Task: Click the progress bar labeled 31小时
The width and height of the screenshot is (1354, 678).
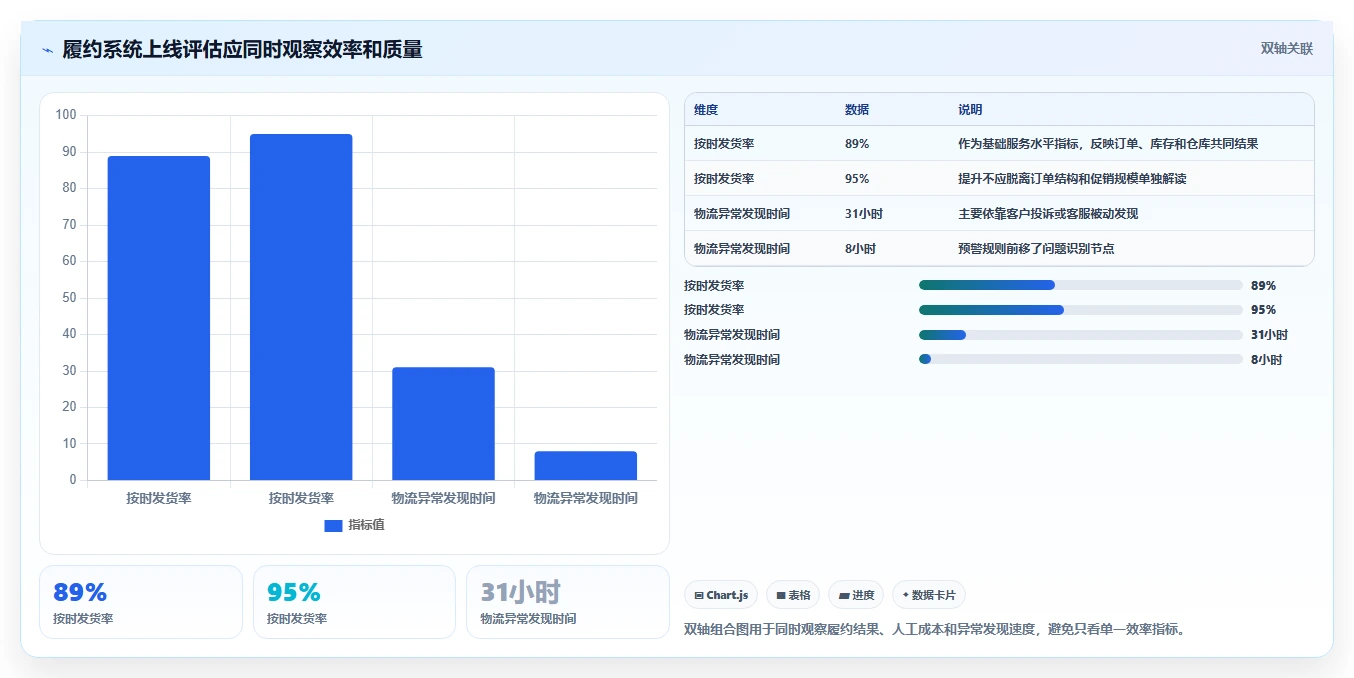Action: [x=1081, y=335]
